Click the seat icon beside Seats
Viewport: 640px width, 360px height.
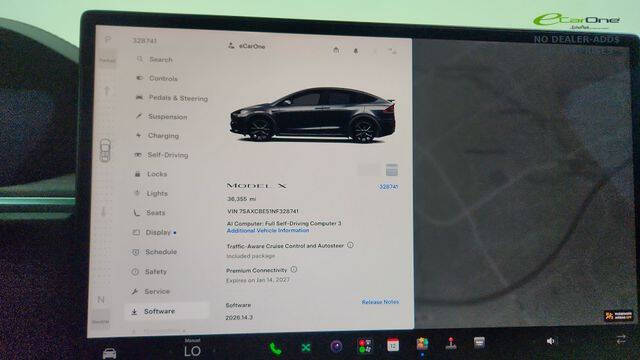click(x=136, y=212)
